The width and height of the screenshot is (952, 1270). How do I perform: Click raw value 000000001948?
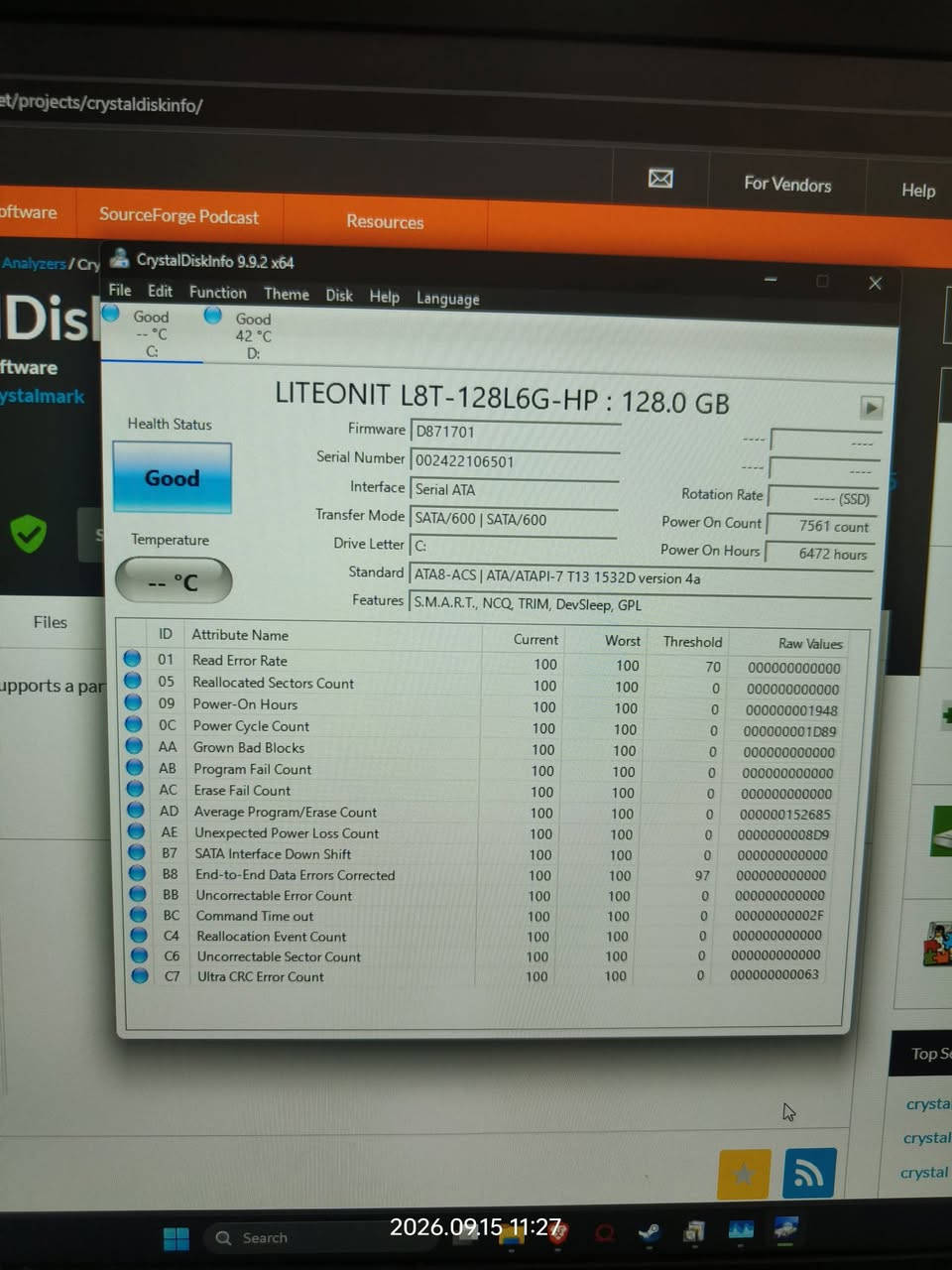coord(791,710)
